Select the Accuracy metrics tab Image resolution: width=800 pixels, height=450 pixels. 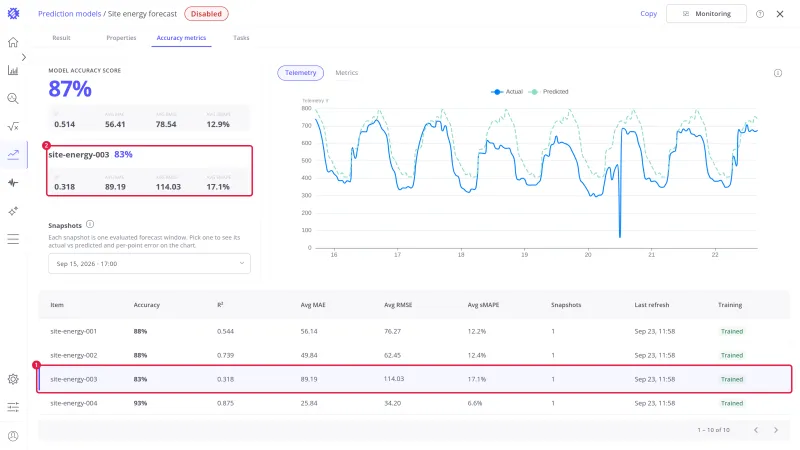click(181, 38)
